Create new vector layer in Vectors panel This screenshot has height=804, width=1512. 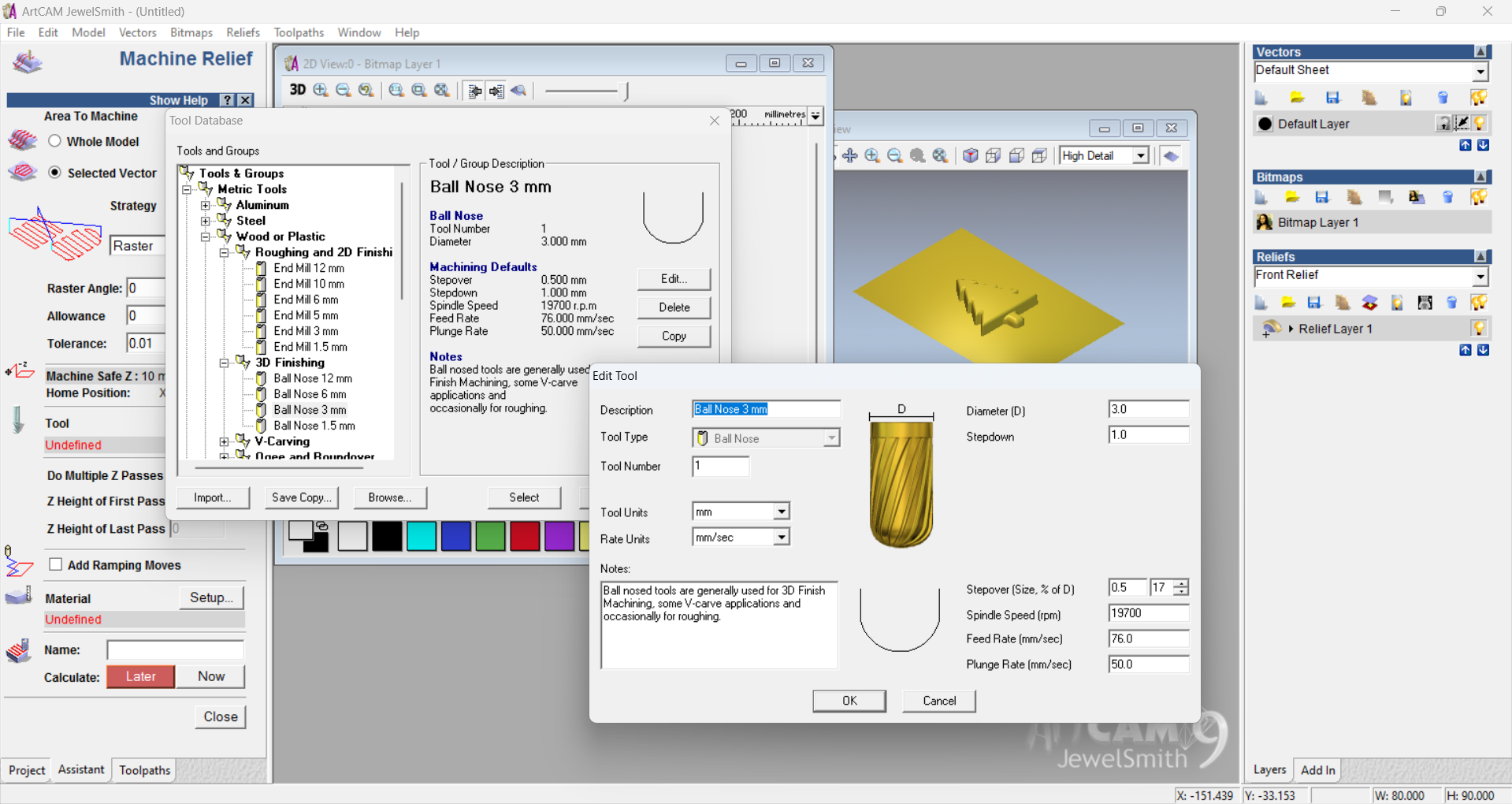(x=1261, y=98)
